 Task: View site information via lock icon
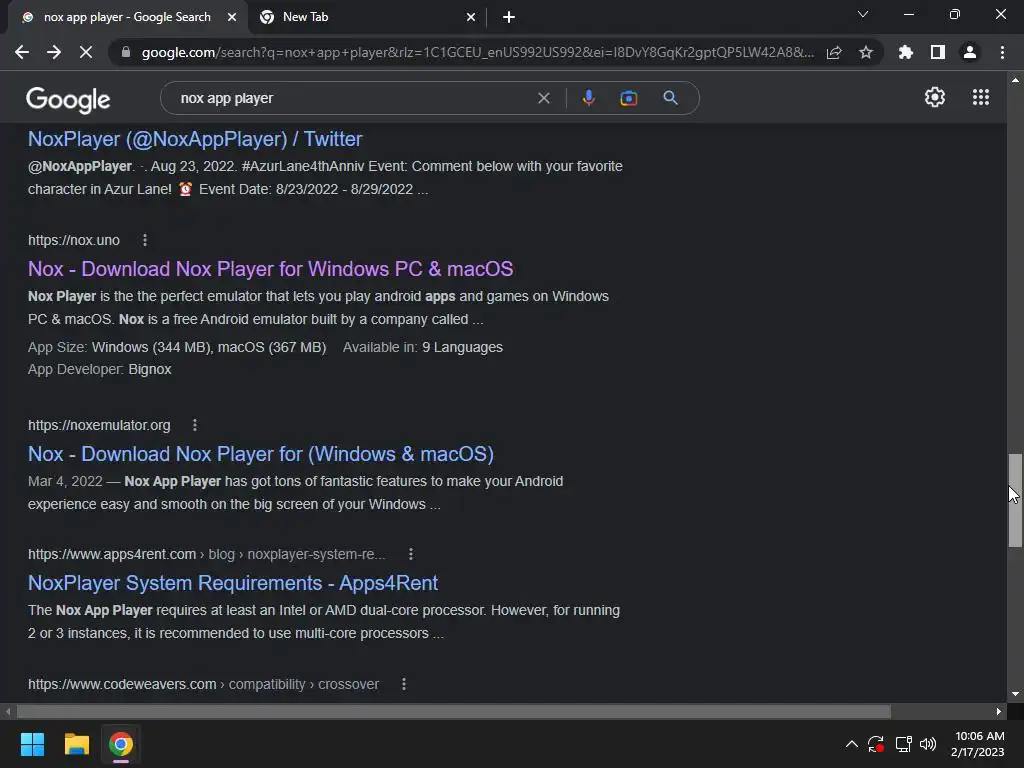126,52
